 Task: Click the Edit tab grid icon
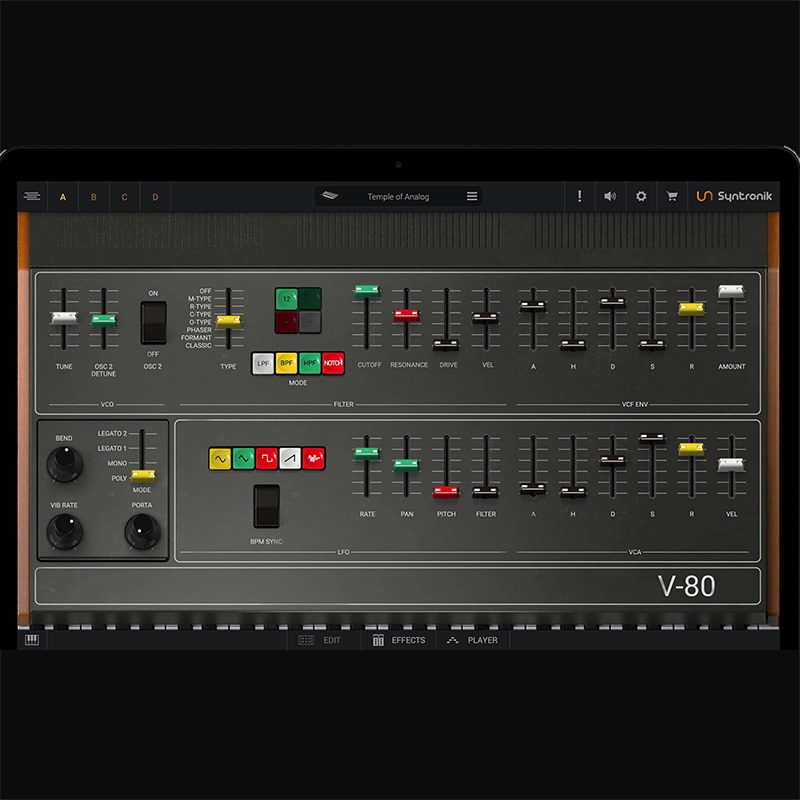[306, 640]
